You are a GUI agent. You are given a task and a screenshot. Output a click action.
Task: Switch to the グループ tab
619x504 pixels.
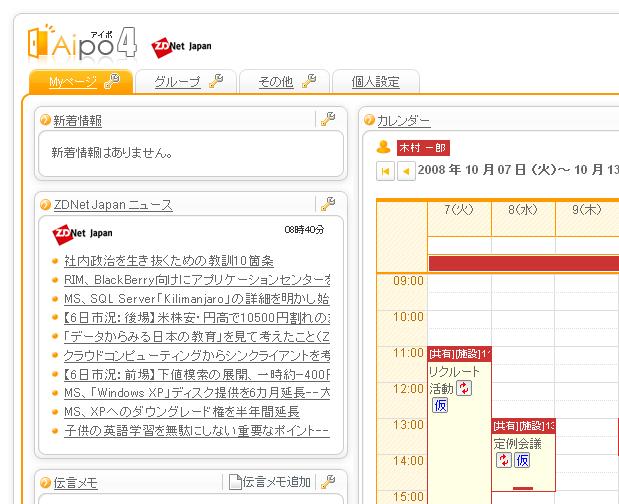coord(177,82)
